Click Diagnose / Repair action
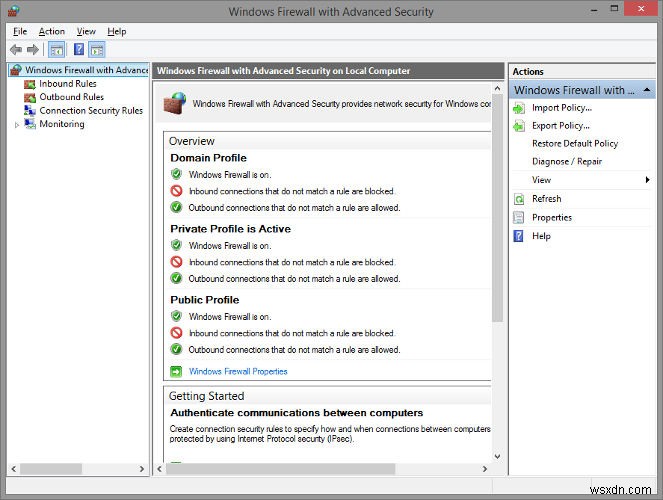 567,161
